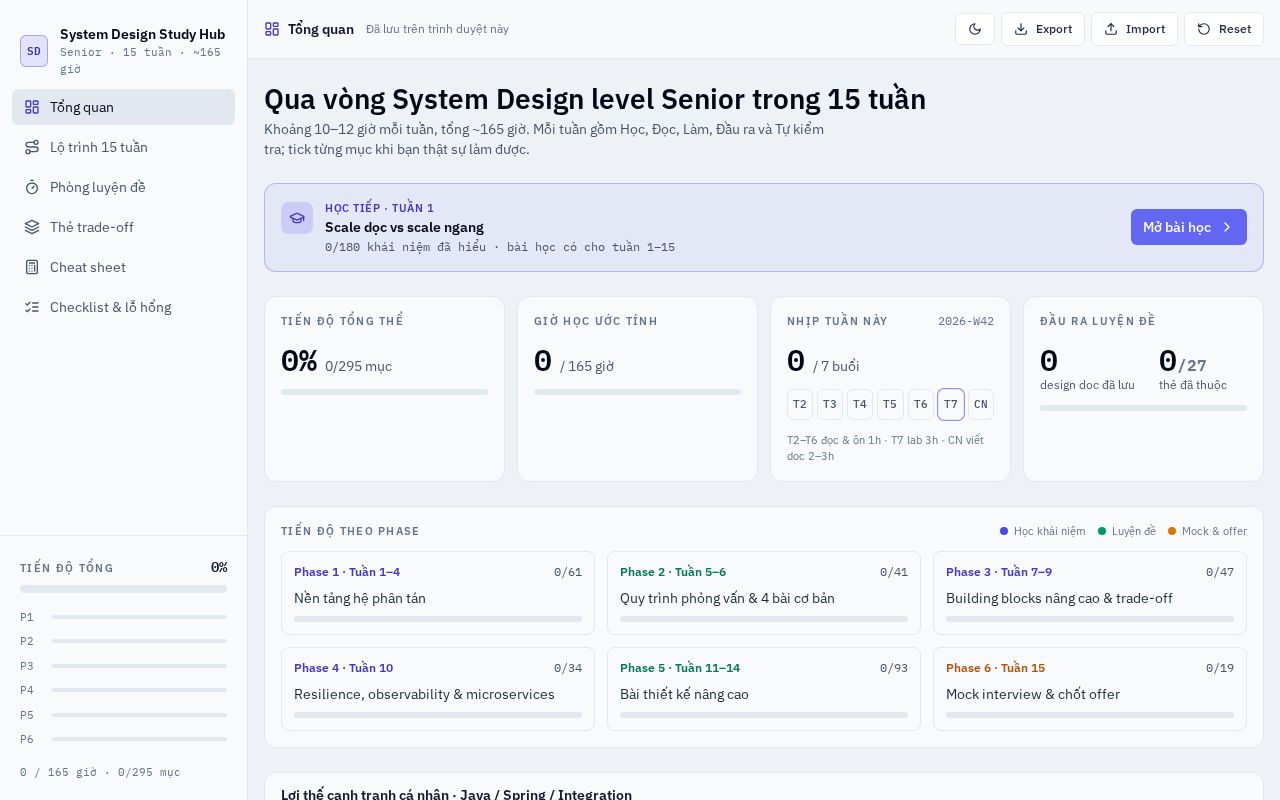Screen dimensions: 1280x800
Task: Toggle the T4 day chip
Action: pyautogui.click(x=860, y=404)
